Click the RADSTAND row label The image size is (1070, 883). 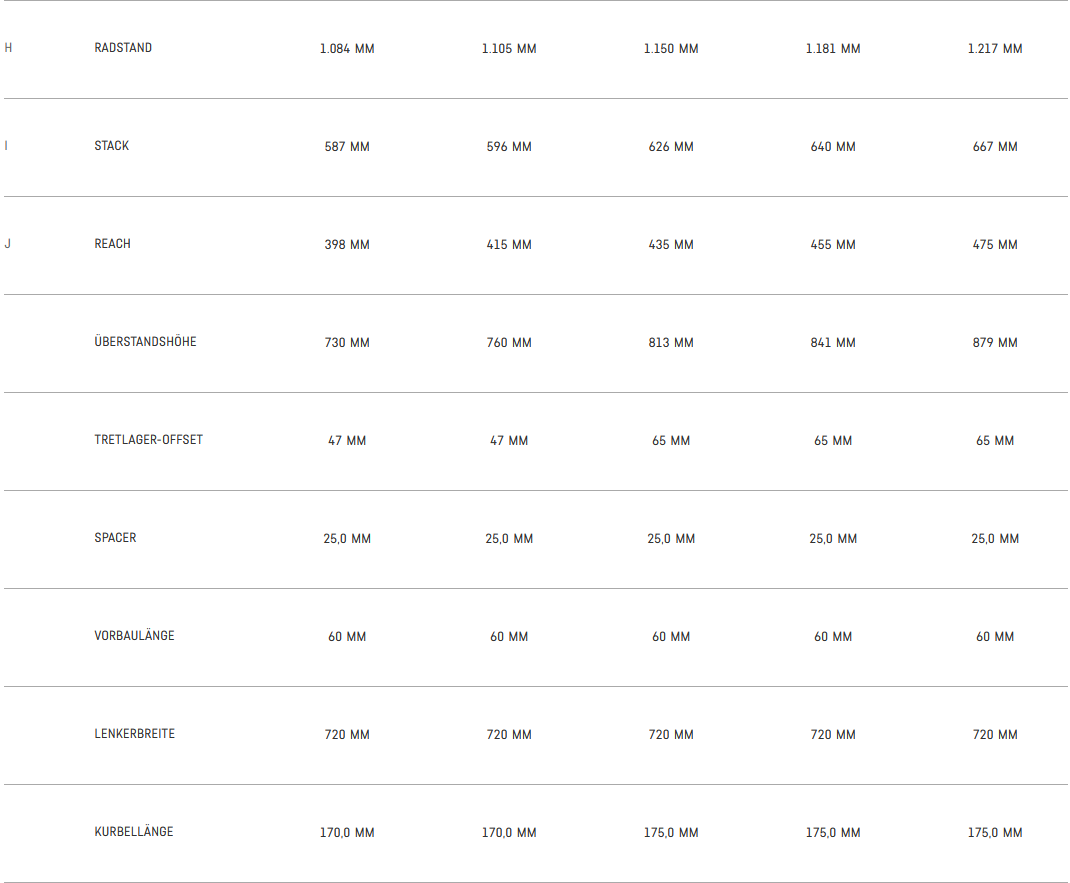123,48
